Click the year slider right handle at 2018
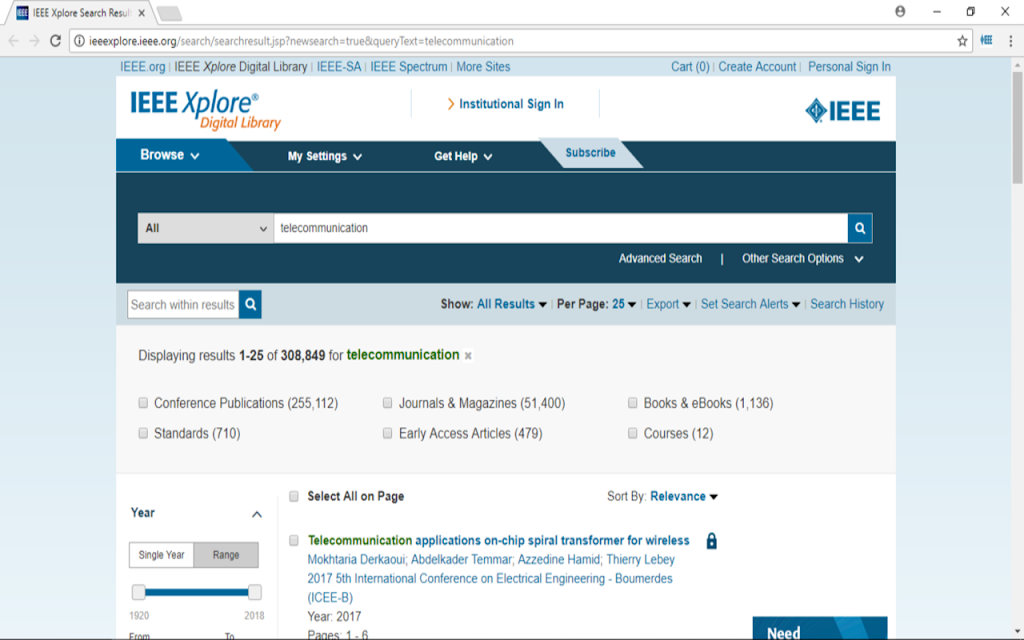 pyautogui.click(x=255, y=592)
